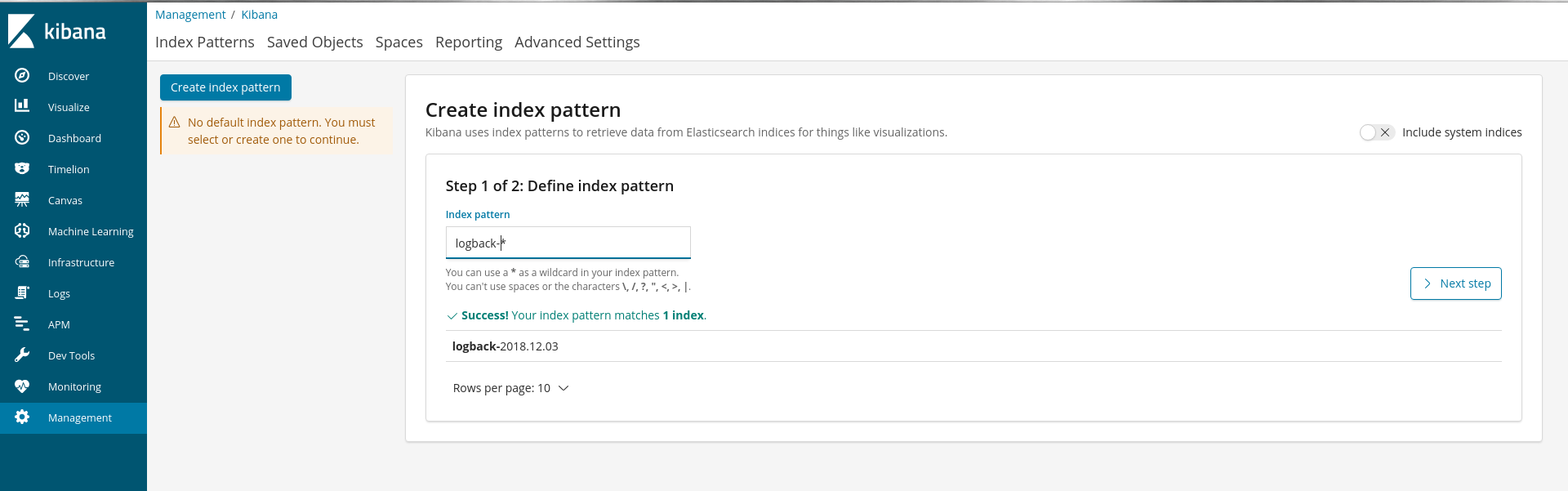Toggle Include system indices switch
Screen dimensions: 1568x491
point(1376,132)
